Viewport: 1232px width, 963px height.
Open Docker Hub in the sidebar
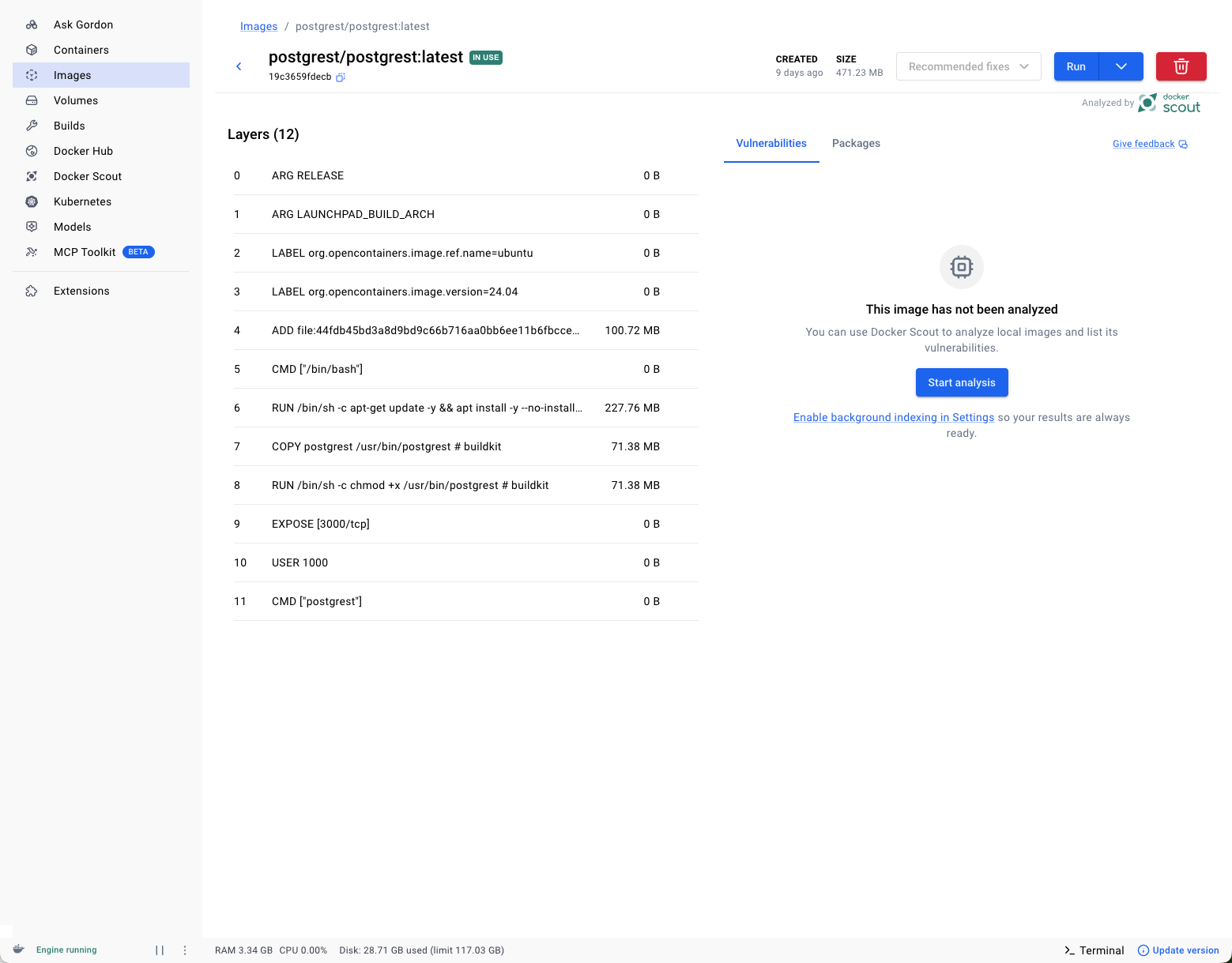101,151
